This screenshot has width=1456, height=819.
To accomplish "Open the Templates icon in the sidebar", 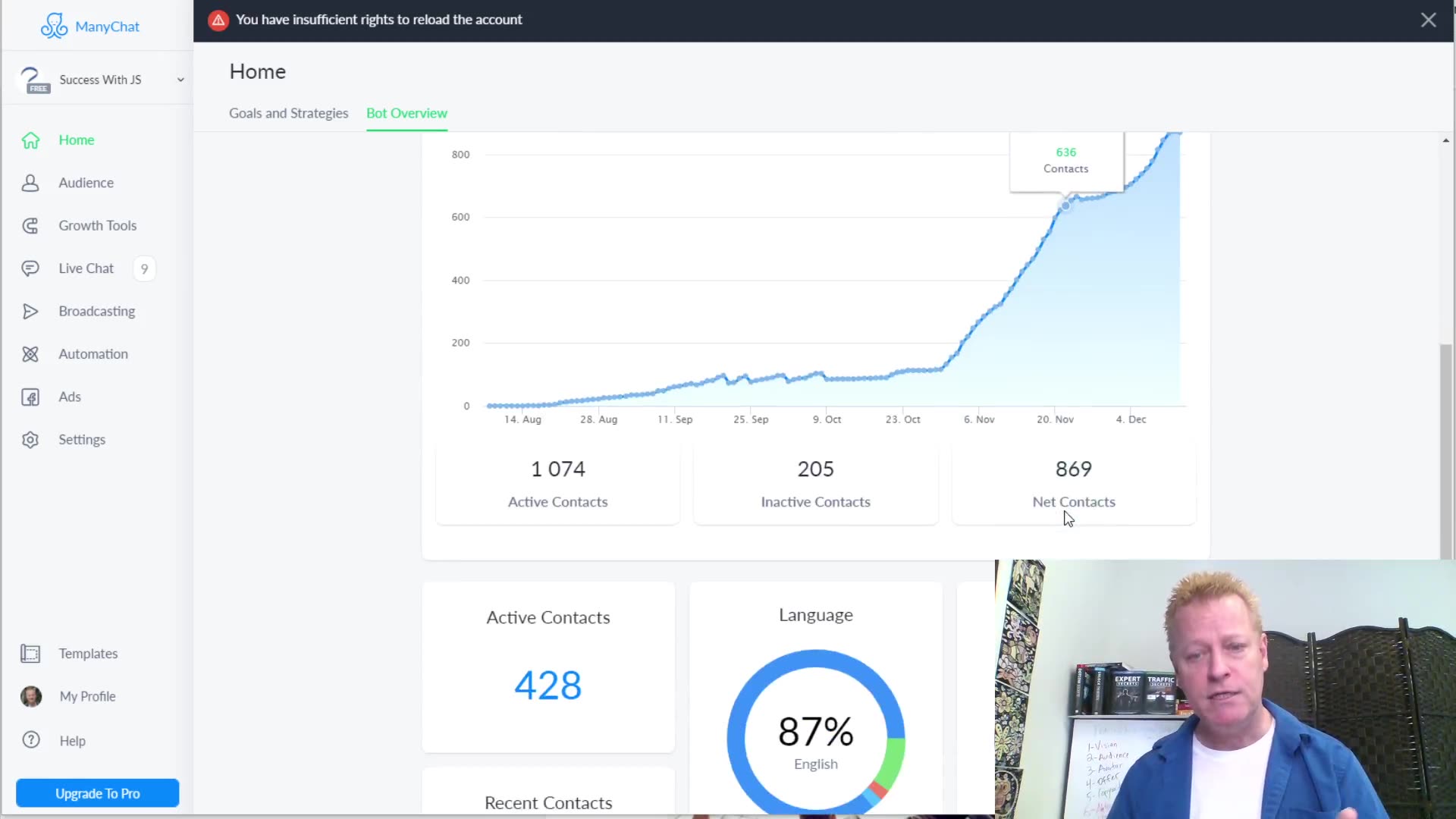I will click(x=30, y=654).
